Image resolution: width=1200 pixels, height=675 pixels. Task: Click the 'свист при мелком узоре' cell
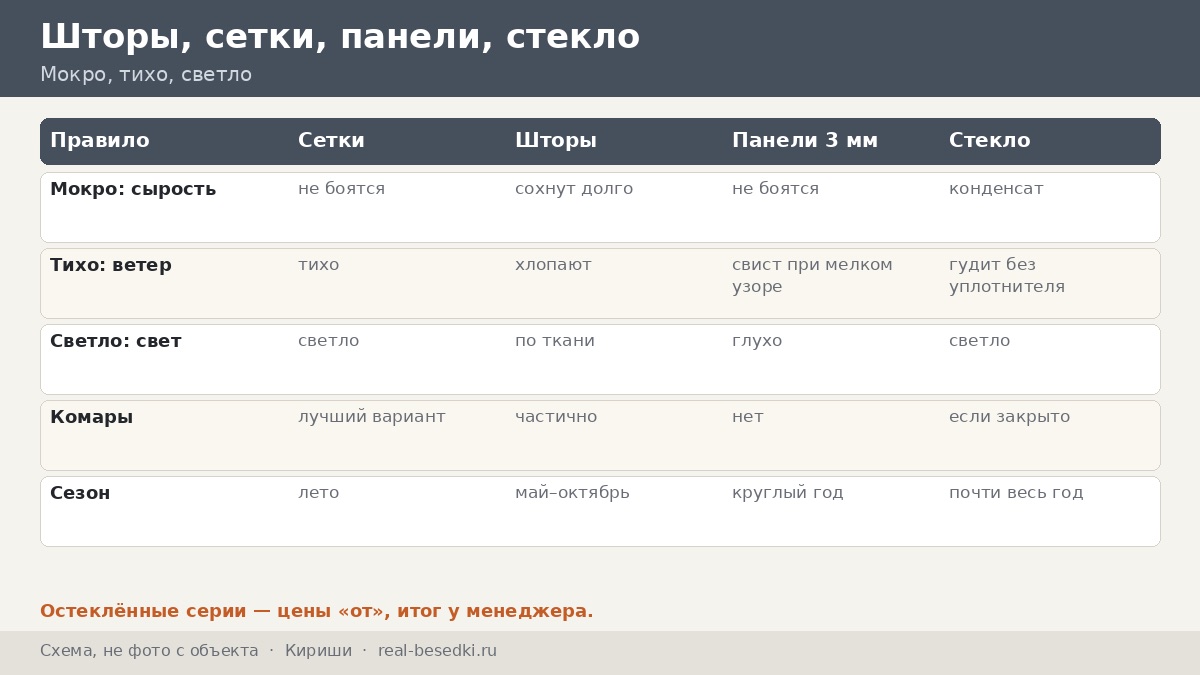812,276
